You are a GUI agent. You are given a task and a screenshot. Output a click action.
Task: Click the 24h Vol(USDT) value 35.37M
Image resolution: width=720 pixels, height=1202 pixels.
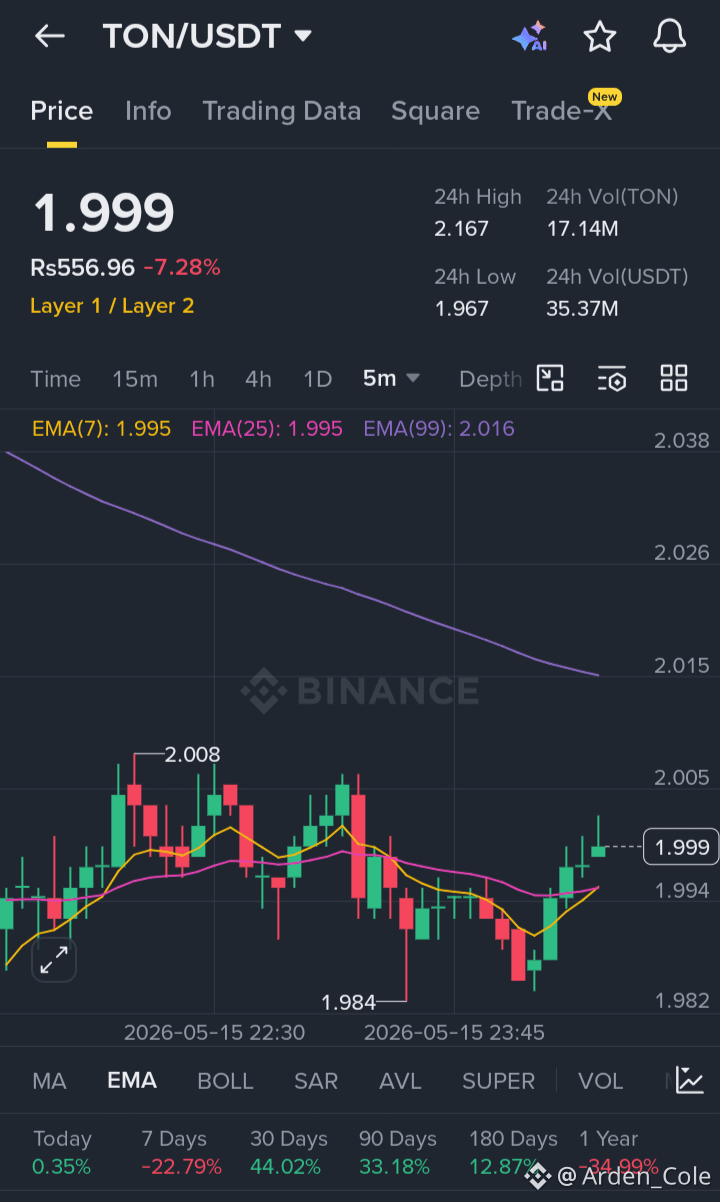point(582,309)
